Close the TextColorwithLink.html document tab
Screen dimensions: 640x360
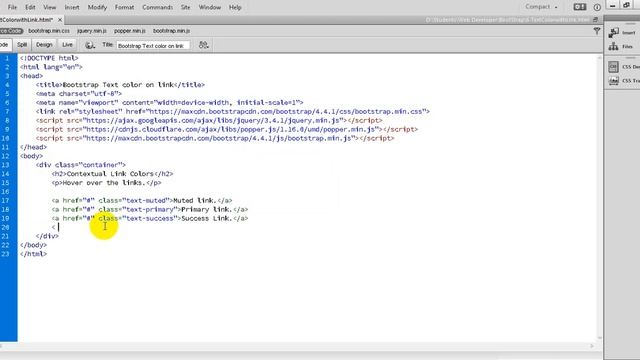pos(60,20)
